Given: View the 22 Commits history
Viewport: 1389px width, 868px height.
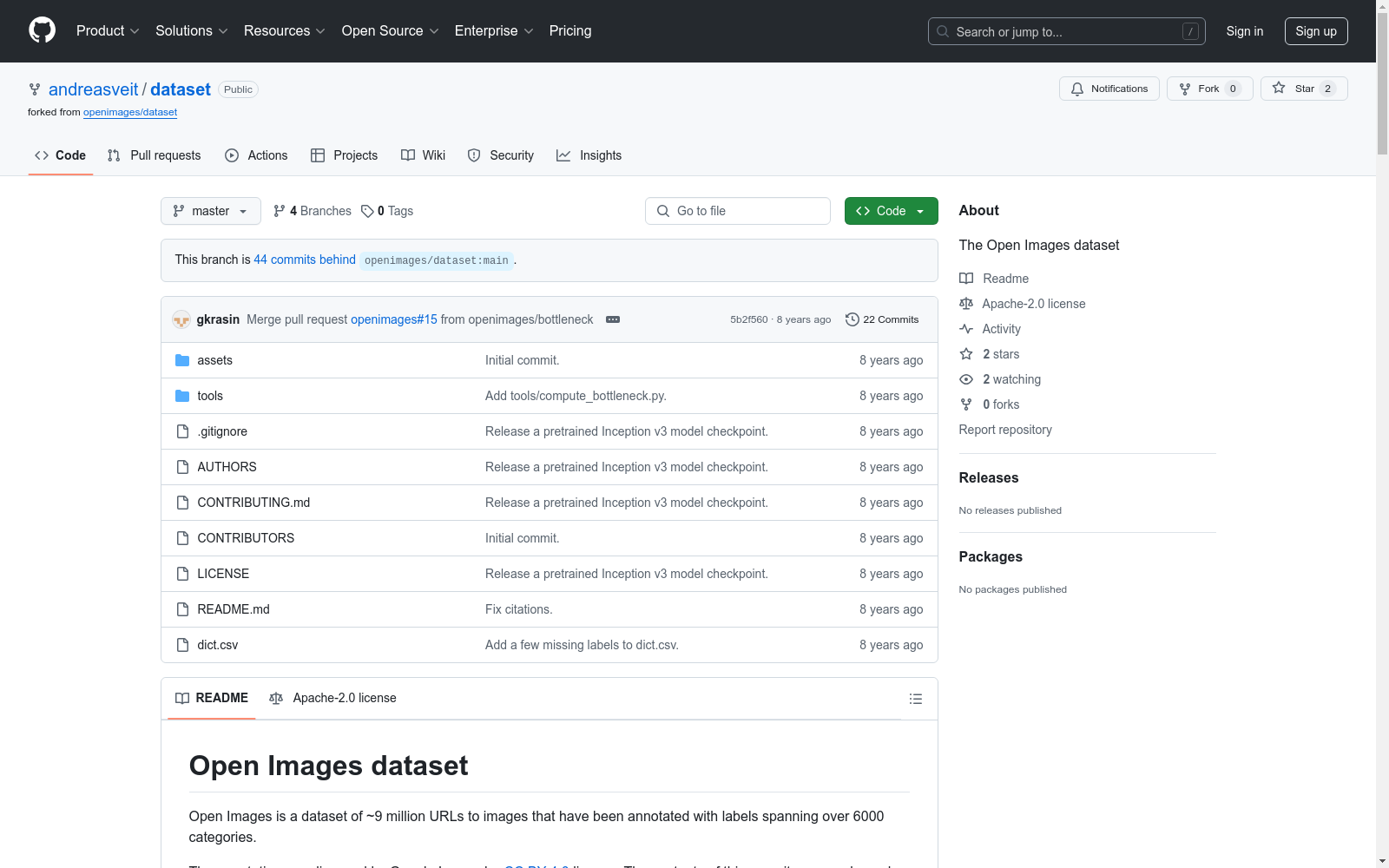Looking at the screenshot, I should click(882, 319).
